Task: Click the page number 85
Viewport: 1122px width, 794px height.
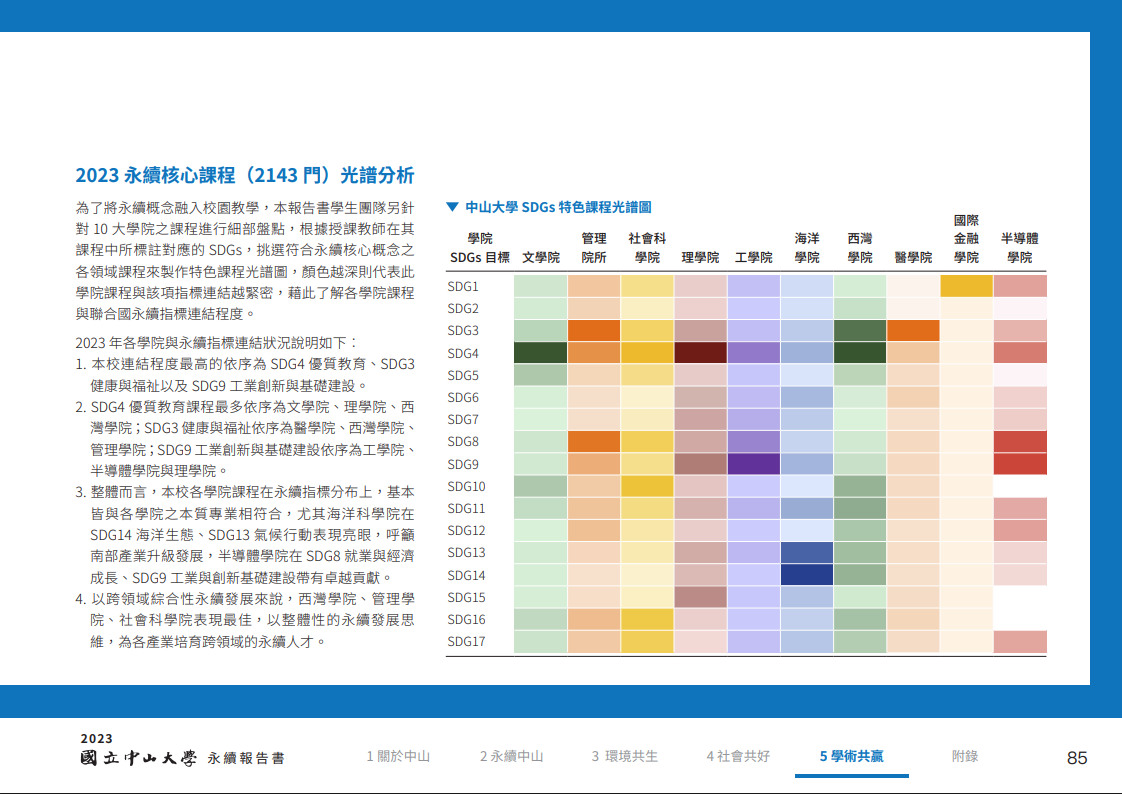Action: tap(1076, 758)
